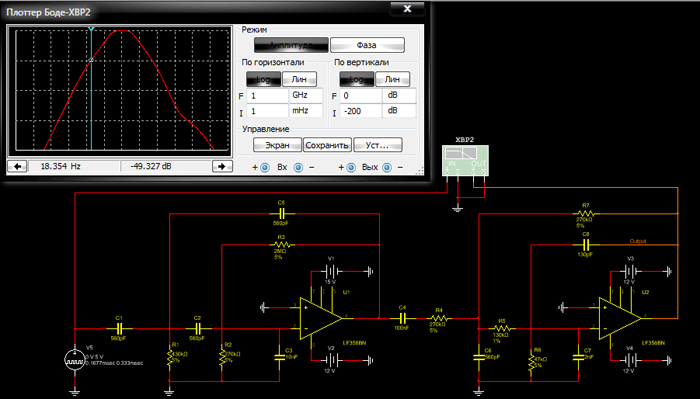The image size is (700, 399).
Task: Set horizontal axis to Лин
Action: 299,79
